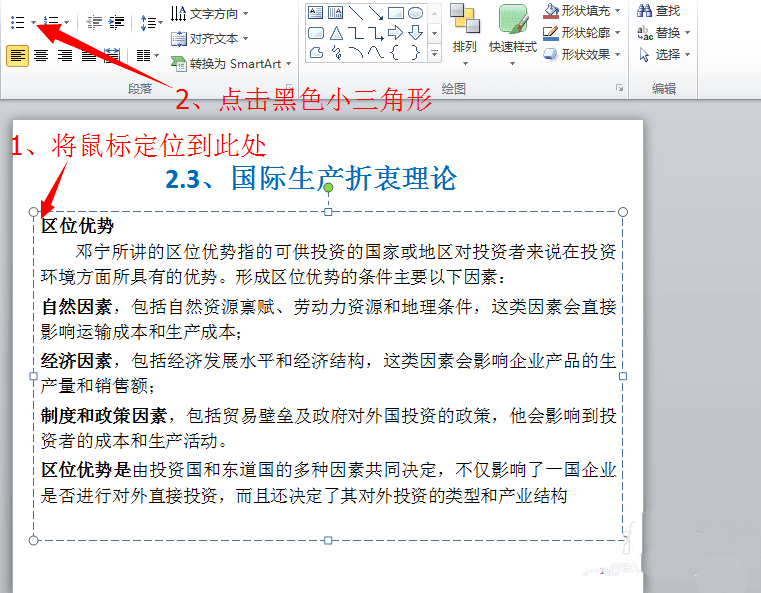Open the 快速样式 quick styles gallery
This screenshot has width=761, height=593.
coord(513,35)
